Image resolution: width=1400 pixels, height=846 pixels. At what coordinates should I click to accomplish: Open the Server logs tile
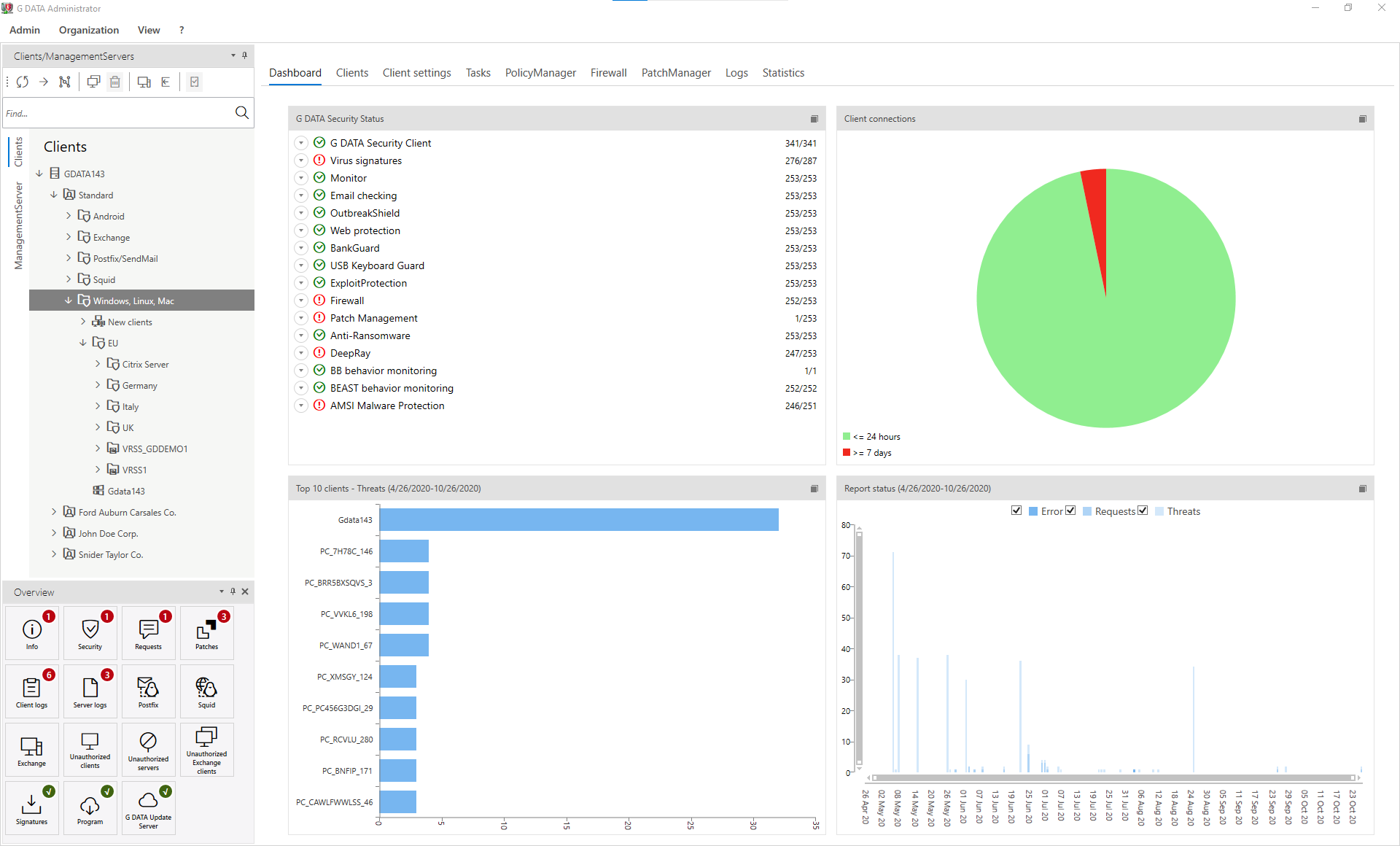(90, 691)
